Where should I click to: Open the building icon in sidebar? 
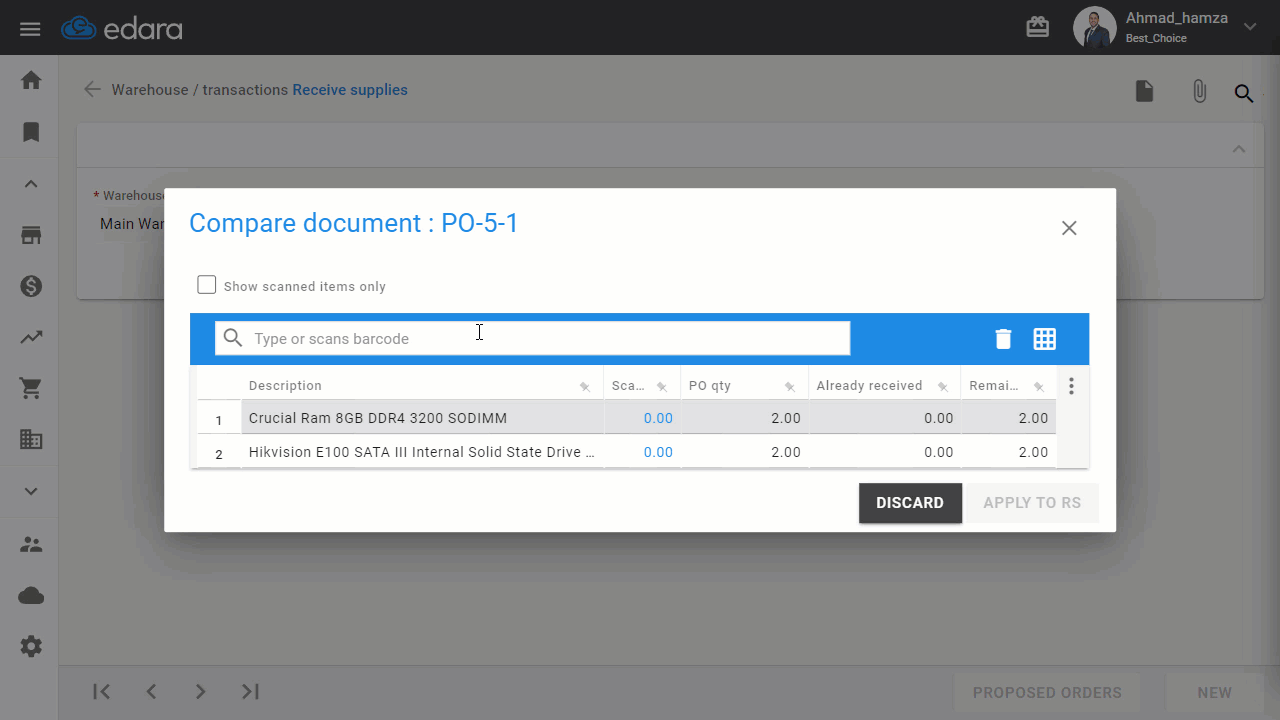click(31, 439)
